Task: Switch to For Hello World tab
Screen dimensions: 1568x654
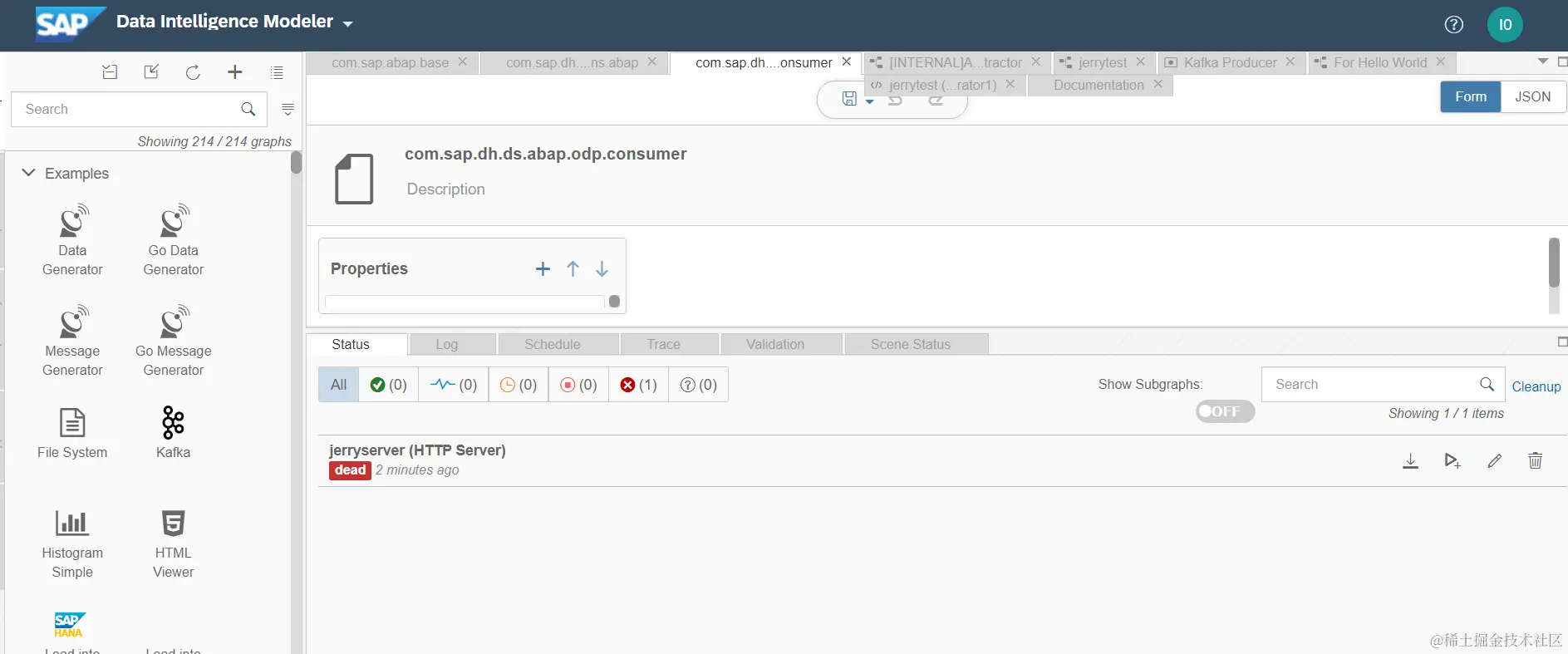Action: (x=1379, y=62)
